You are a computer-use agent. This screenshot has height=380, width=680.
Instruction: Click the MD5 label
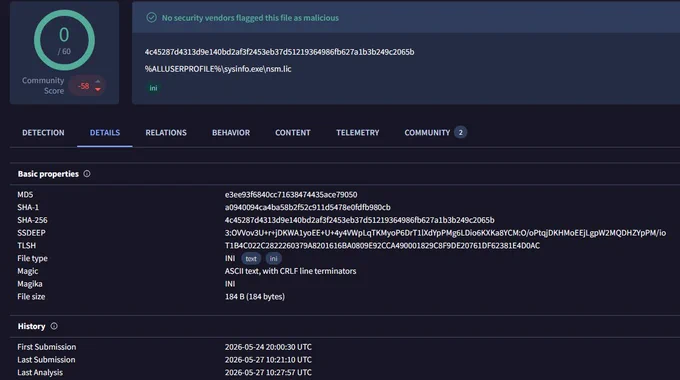(25, 194)
